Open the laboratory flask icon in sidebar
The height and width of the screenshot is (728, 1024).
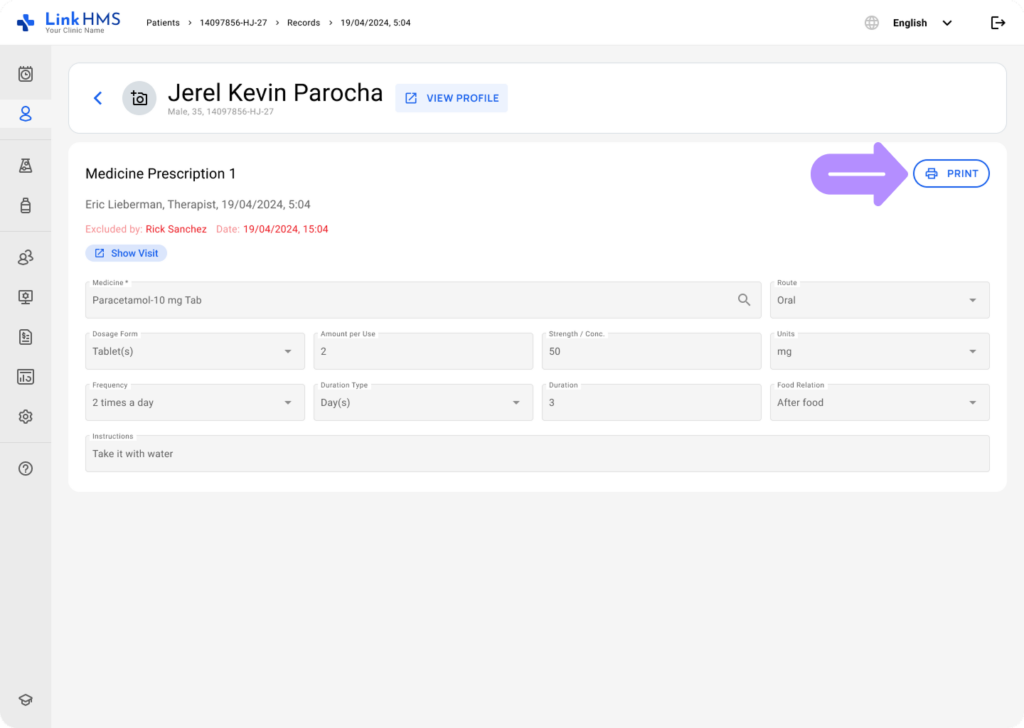pos(26,166)
